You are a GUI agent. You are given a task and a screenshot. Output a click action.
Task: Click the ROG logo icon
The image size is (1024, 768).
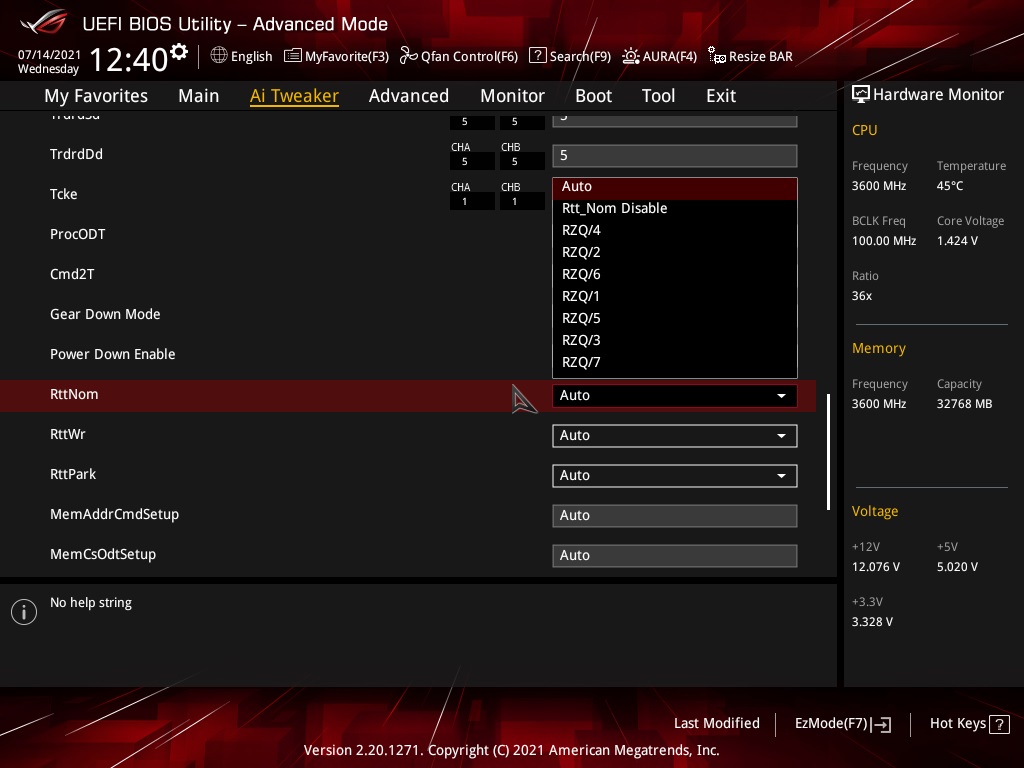44,22
